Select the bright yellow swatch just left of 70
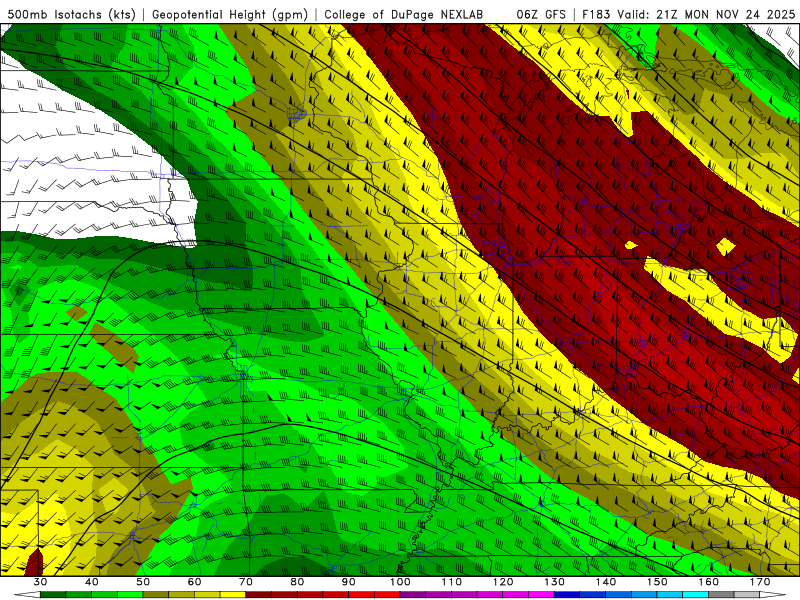This screenshot has width=800, height=600. (233, 595)
